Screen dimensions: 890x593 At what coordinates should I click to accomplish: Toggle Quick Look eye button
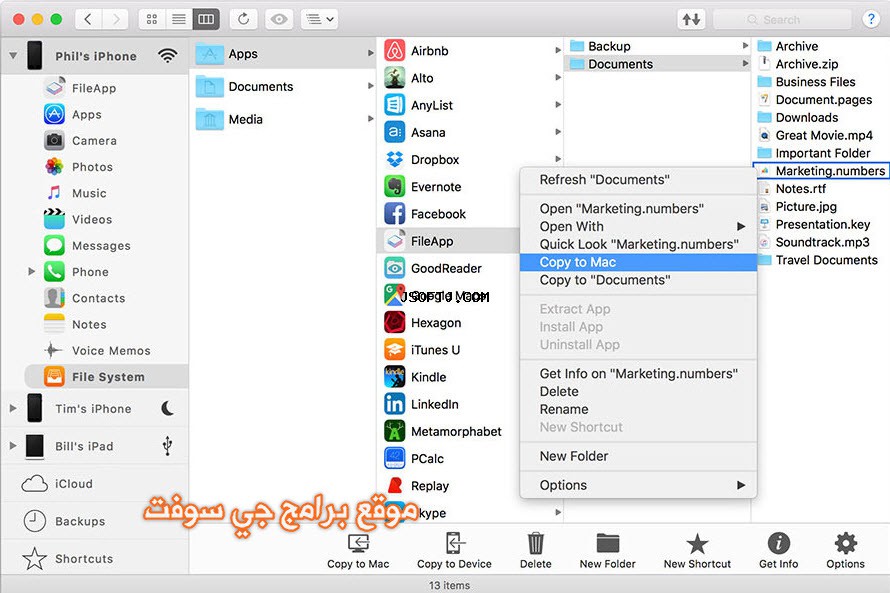[x=279, y=19]
